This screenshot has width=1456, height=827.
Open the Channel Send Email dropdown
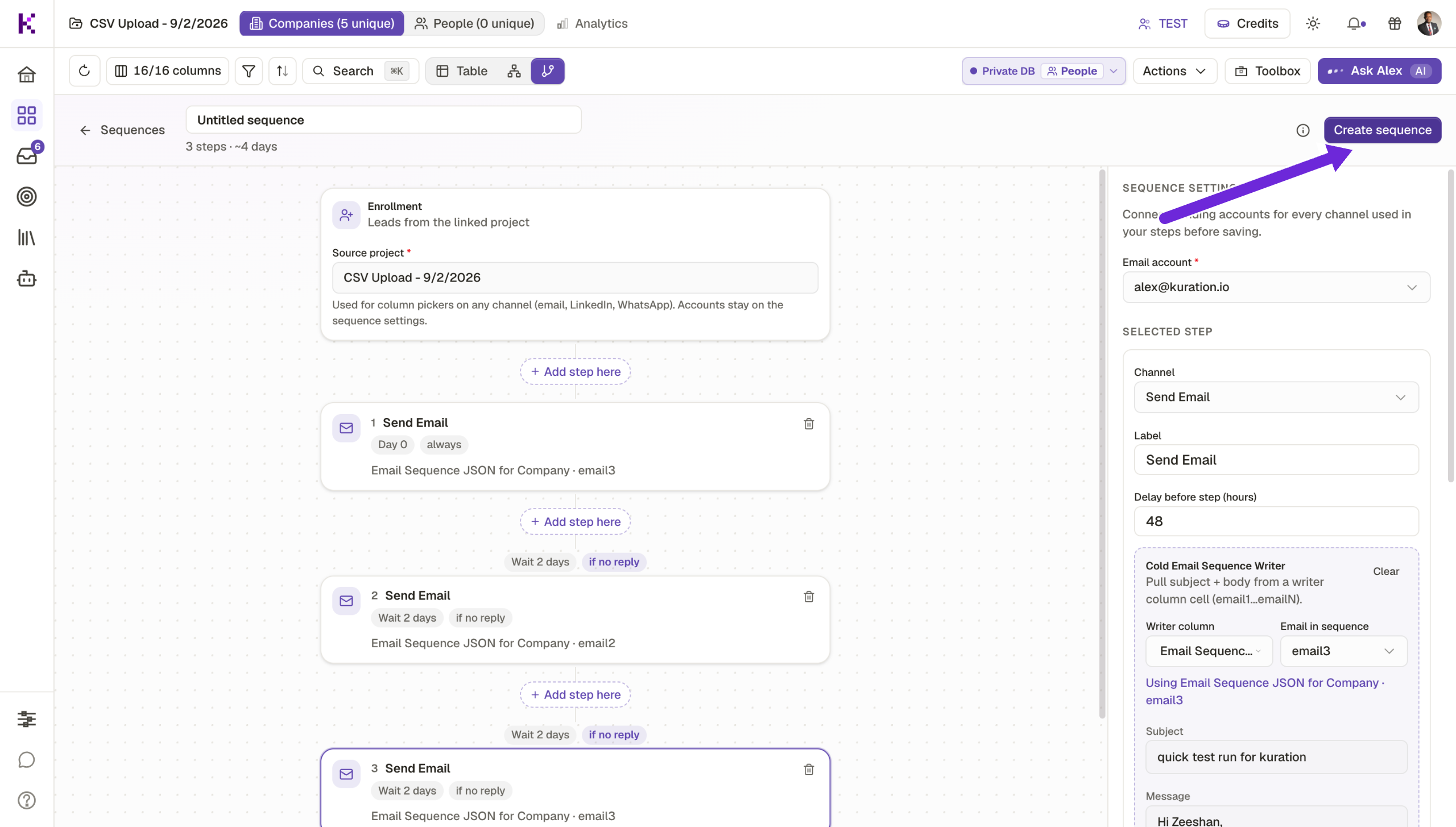pos(1276,397)
